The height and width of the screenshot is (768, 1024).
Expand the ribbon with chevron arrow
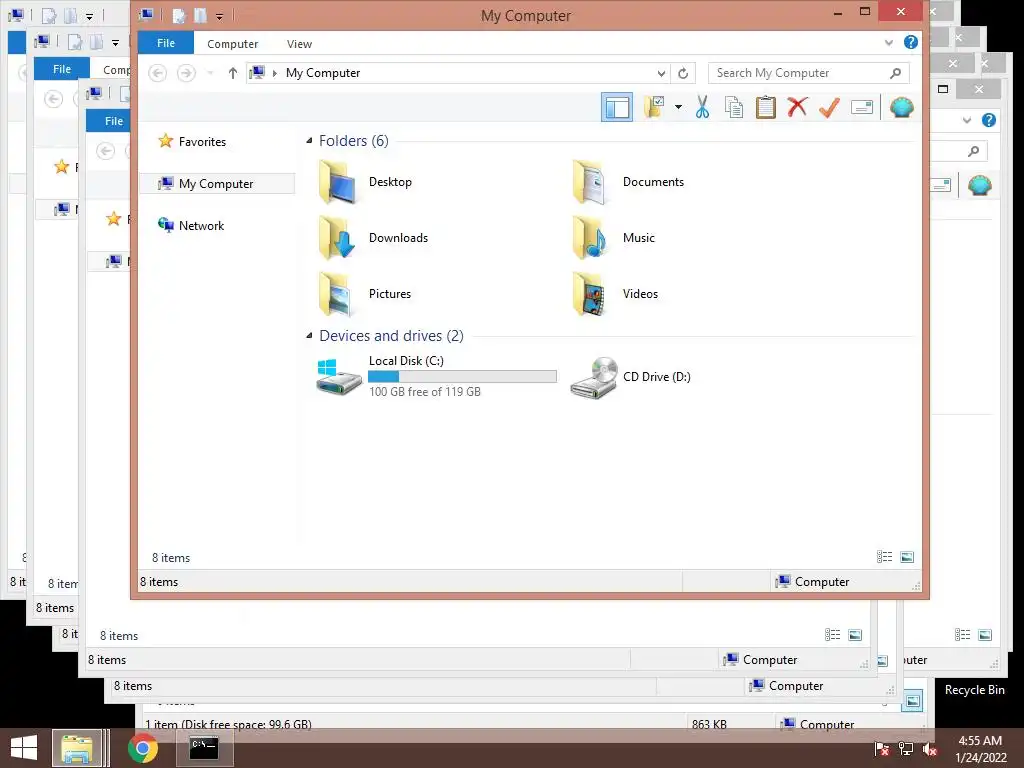pyautogui.click(x=888, y=43)
